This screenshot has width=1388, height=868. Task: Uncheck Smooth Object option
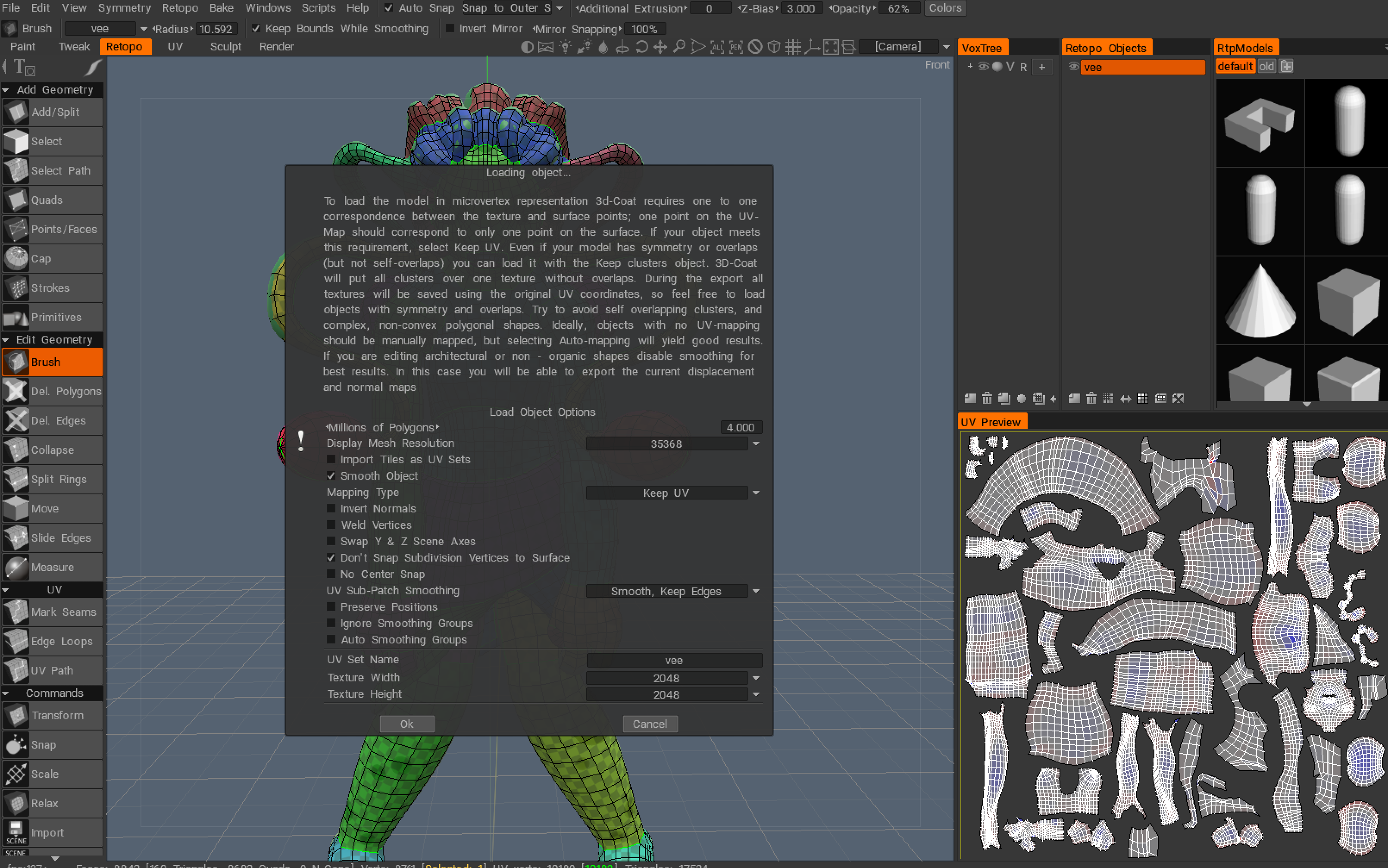click(331, 476)
